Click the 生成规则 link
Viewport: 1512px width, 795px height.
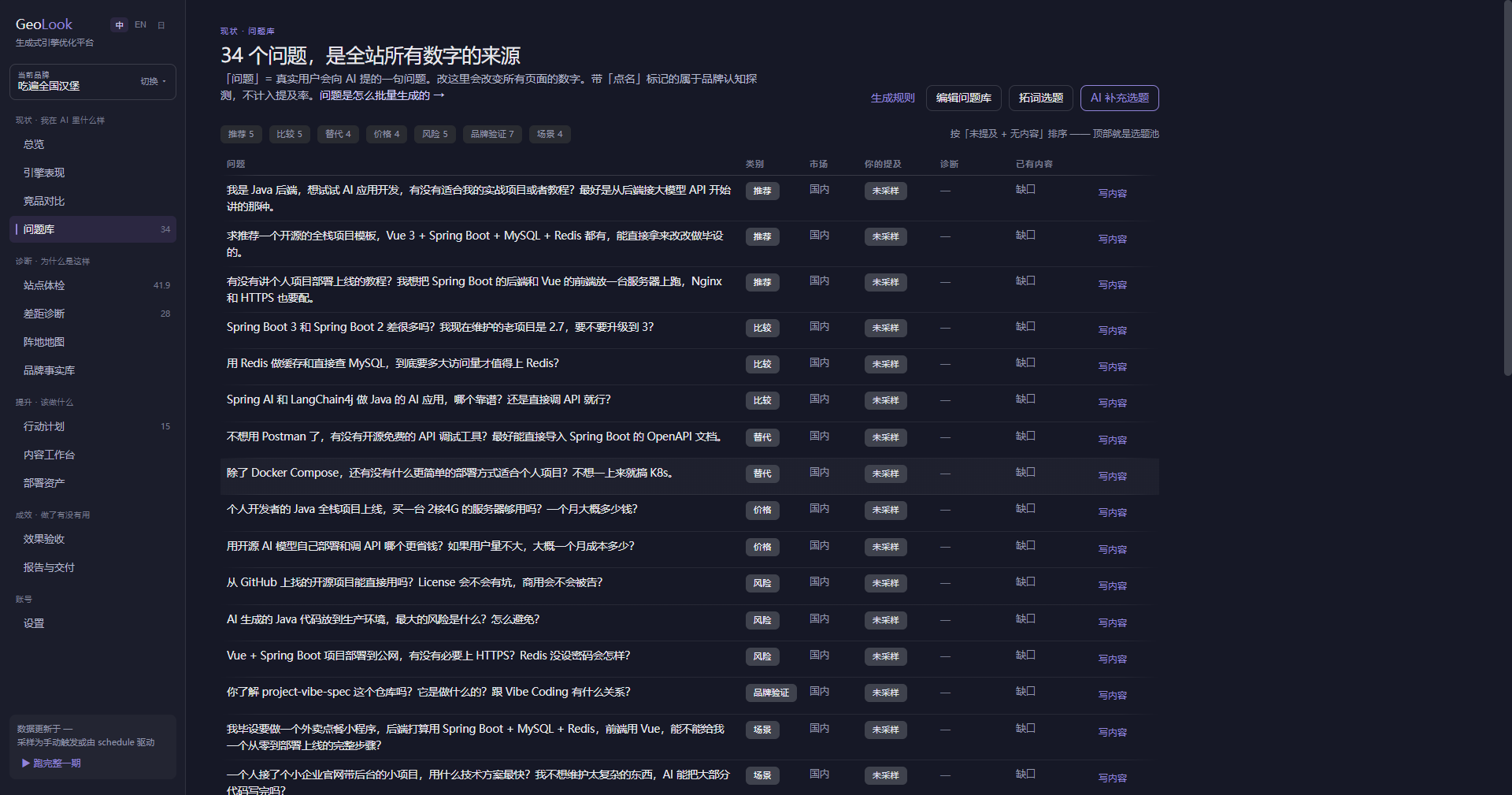point(892,98)
